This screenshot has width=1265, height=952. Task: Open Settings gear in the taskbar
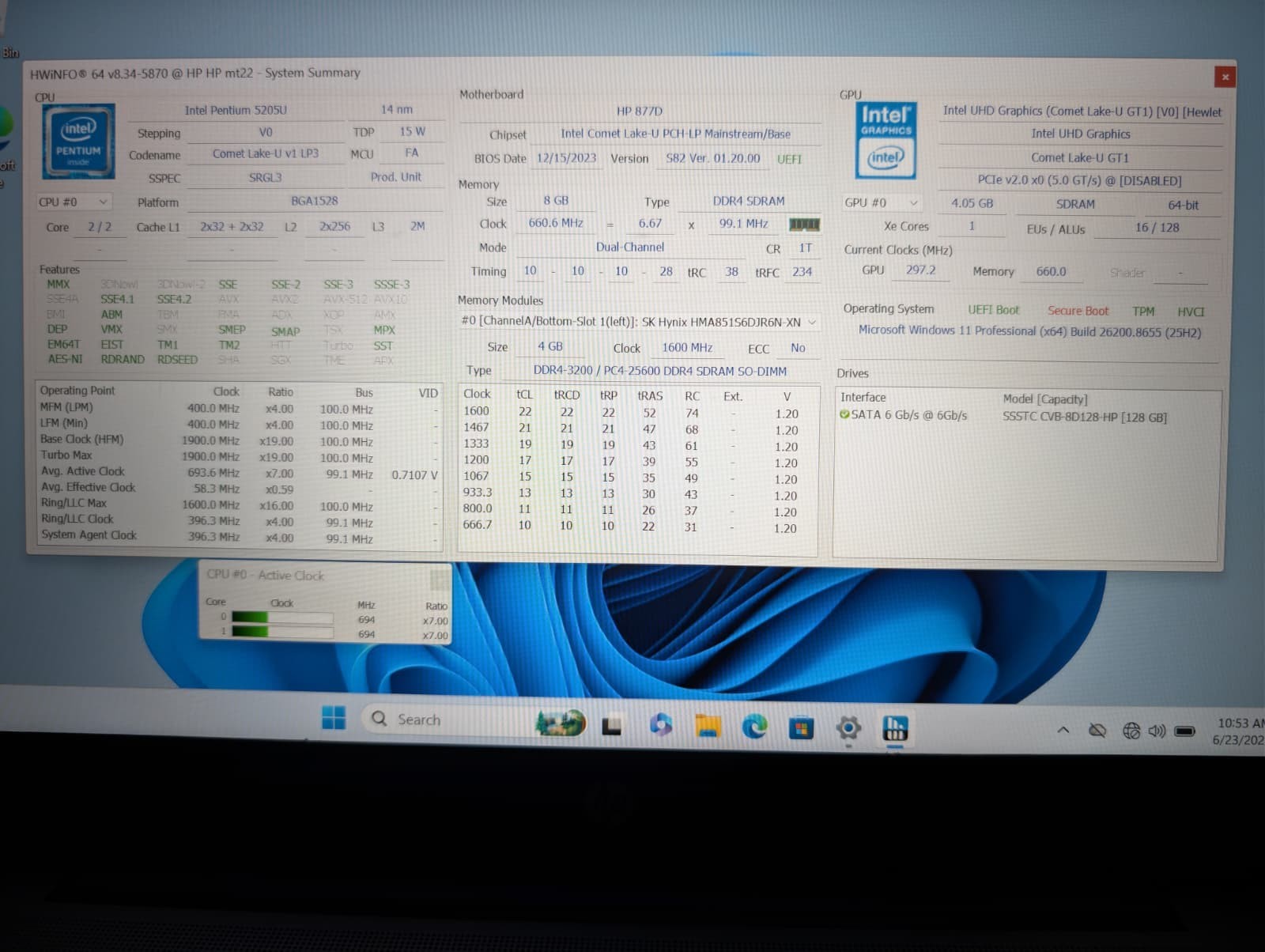coord(848,727)
